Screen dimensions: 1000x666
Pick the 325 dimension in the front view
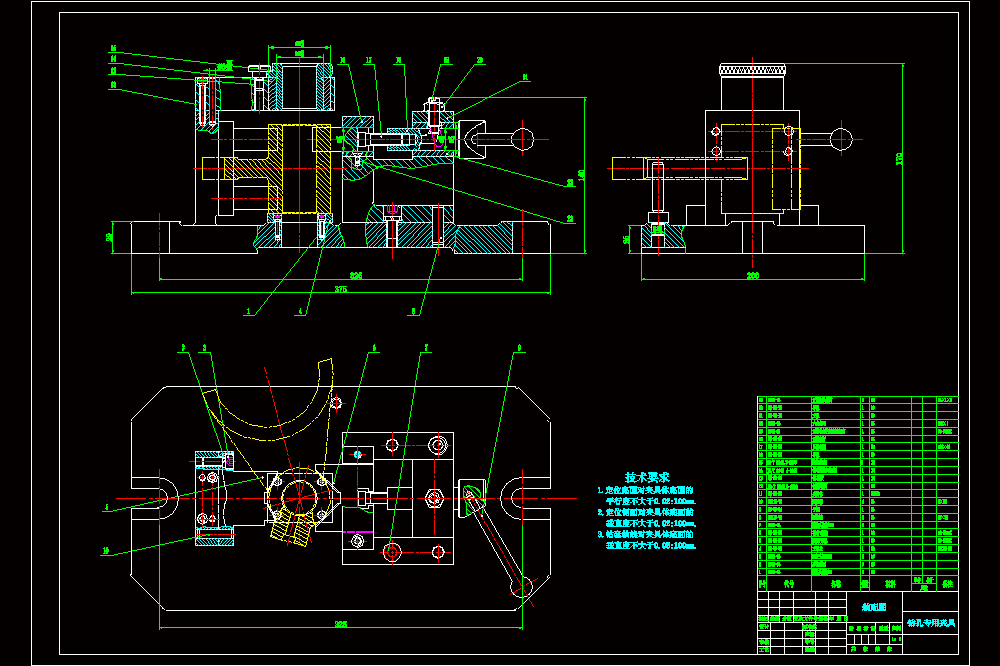356,276
